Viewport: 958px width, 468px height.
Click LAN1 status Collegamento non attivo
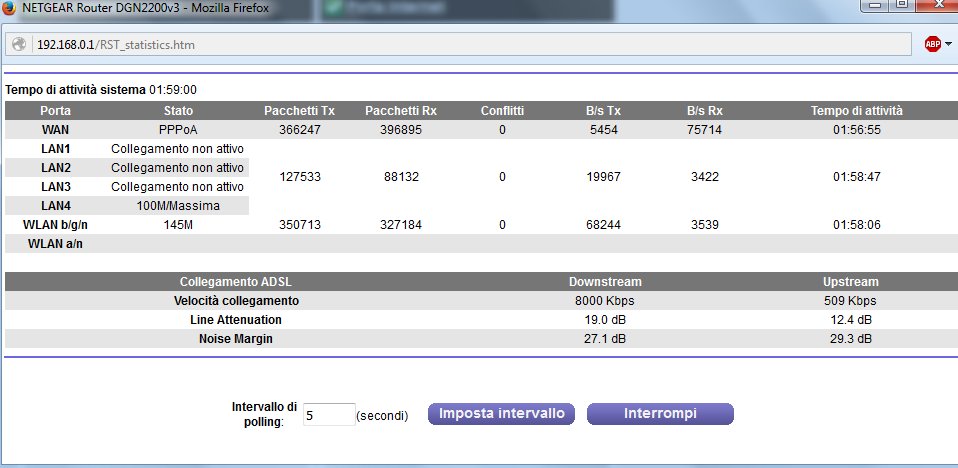pyautogui.click(x=177, y=148)
